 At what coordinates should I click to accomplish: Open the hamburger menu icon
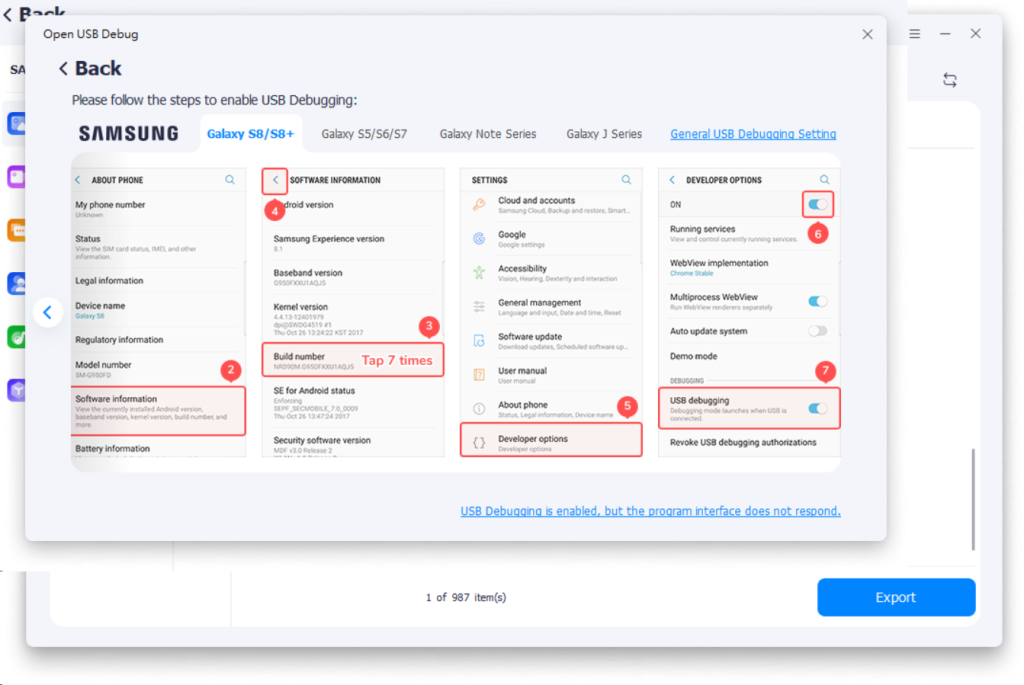914,34
